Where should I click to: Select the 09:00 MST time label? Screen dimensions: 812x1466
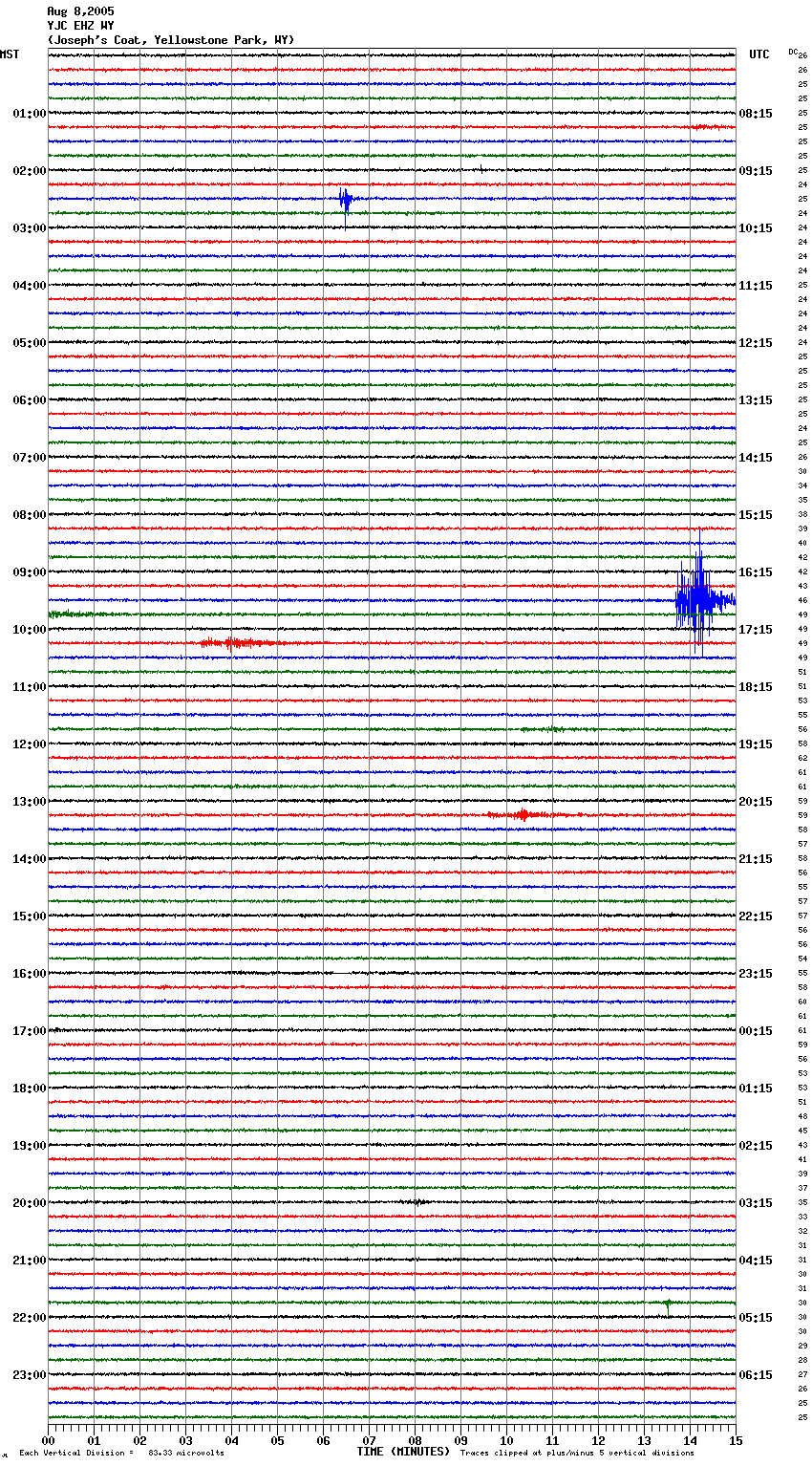(30, 572)
